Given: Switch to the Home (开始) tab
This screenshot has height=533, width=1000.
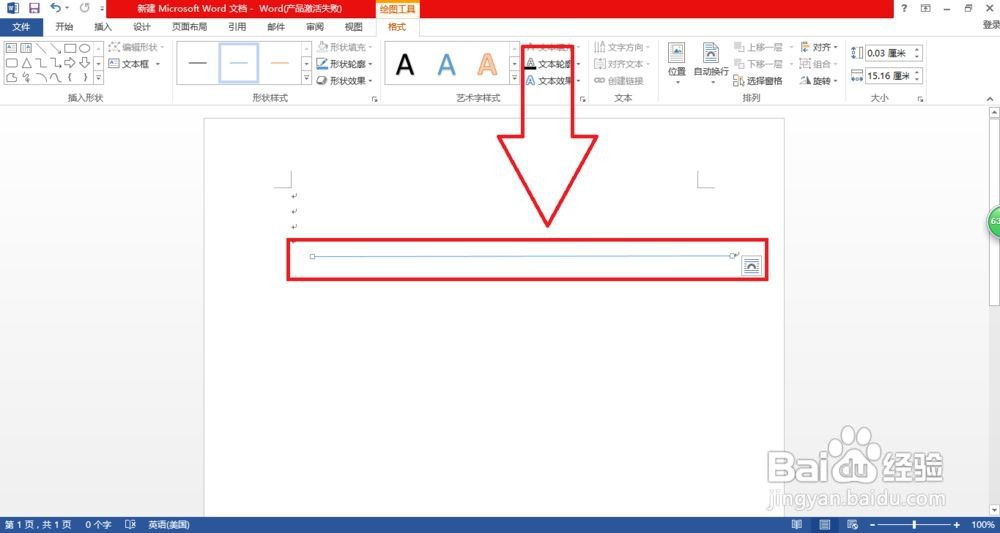Looking at the screenshot, I should (64, 27).
